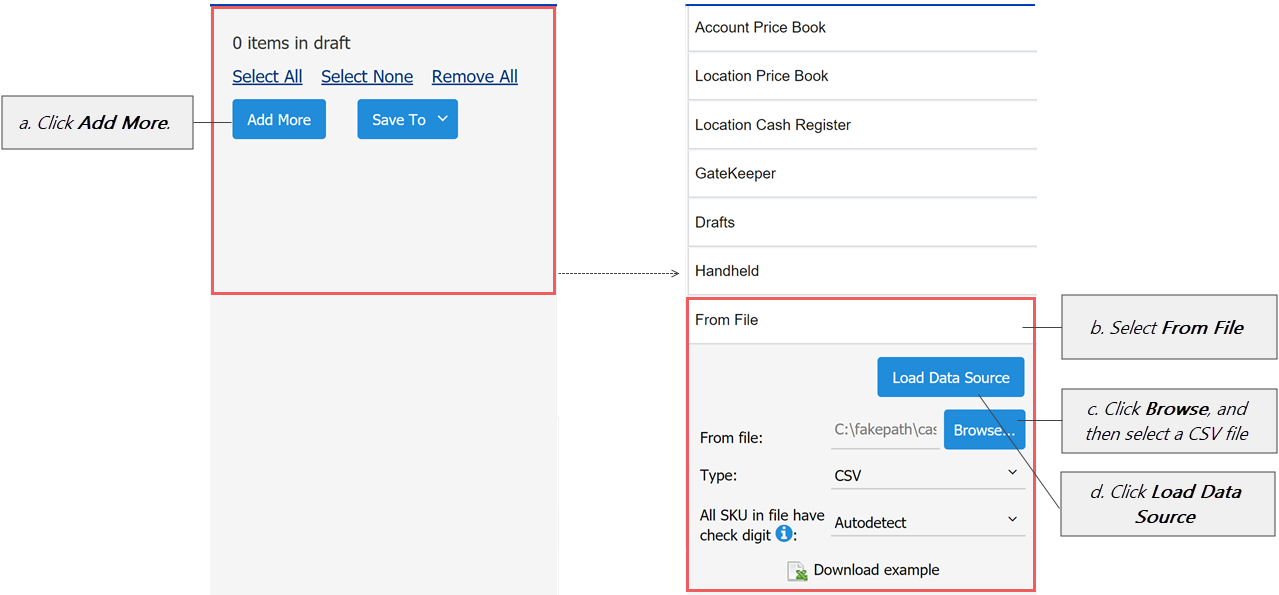Choose Location Cash Register as the source
Screen dimensions: 1279x595
click(772, 124)
